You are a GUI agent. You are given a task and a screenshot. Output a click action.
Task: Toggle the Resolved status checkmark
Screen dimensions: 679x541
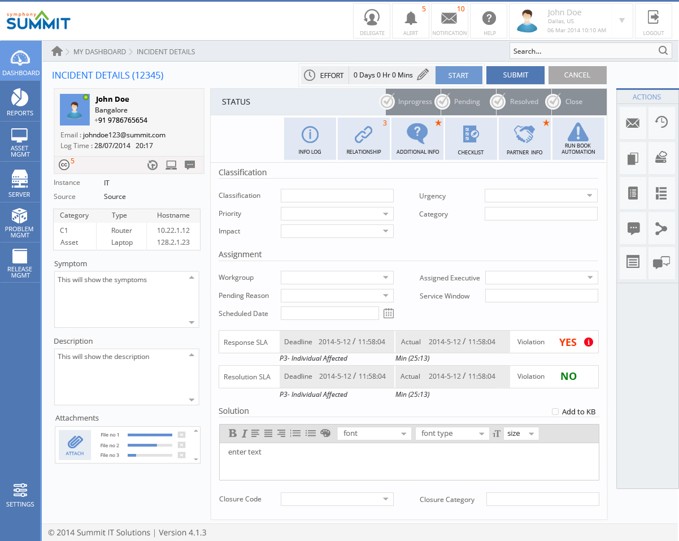(x=497, y=102)
